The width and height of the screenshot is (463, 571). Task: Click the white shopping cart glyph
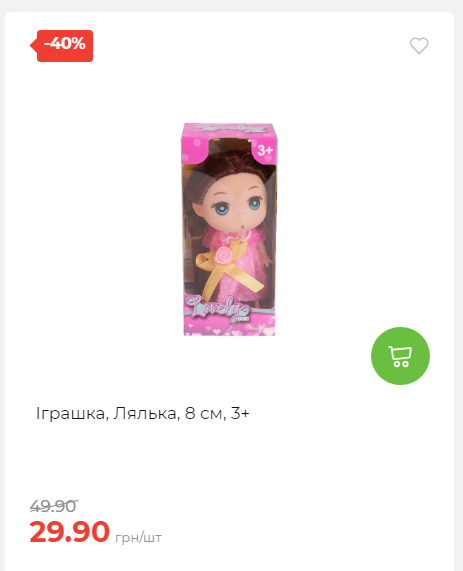click(400, 356)
